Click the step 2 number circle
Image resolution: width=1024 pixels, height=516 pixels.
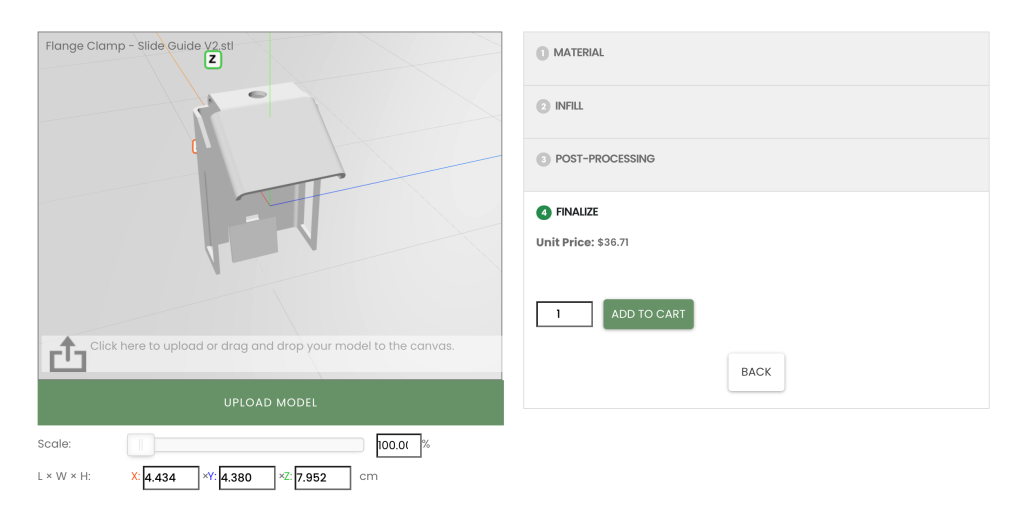(543, 106)
